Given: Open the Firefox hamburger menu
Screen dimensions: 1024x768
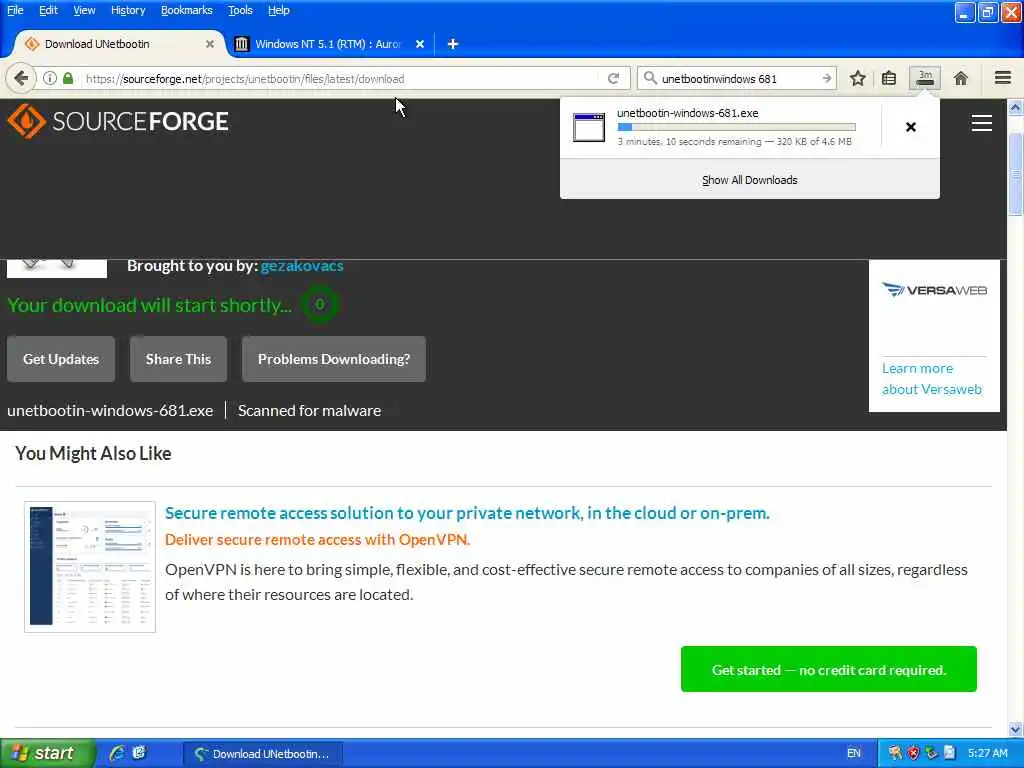Looking at the screenshot, I should pyautogui.click(x=1003, y=78).
